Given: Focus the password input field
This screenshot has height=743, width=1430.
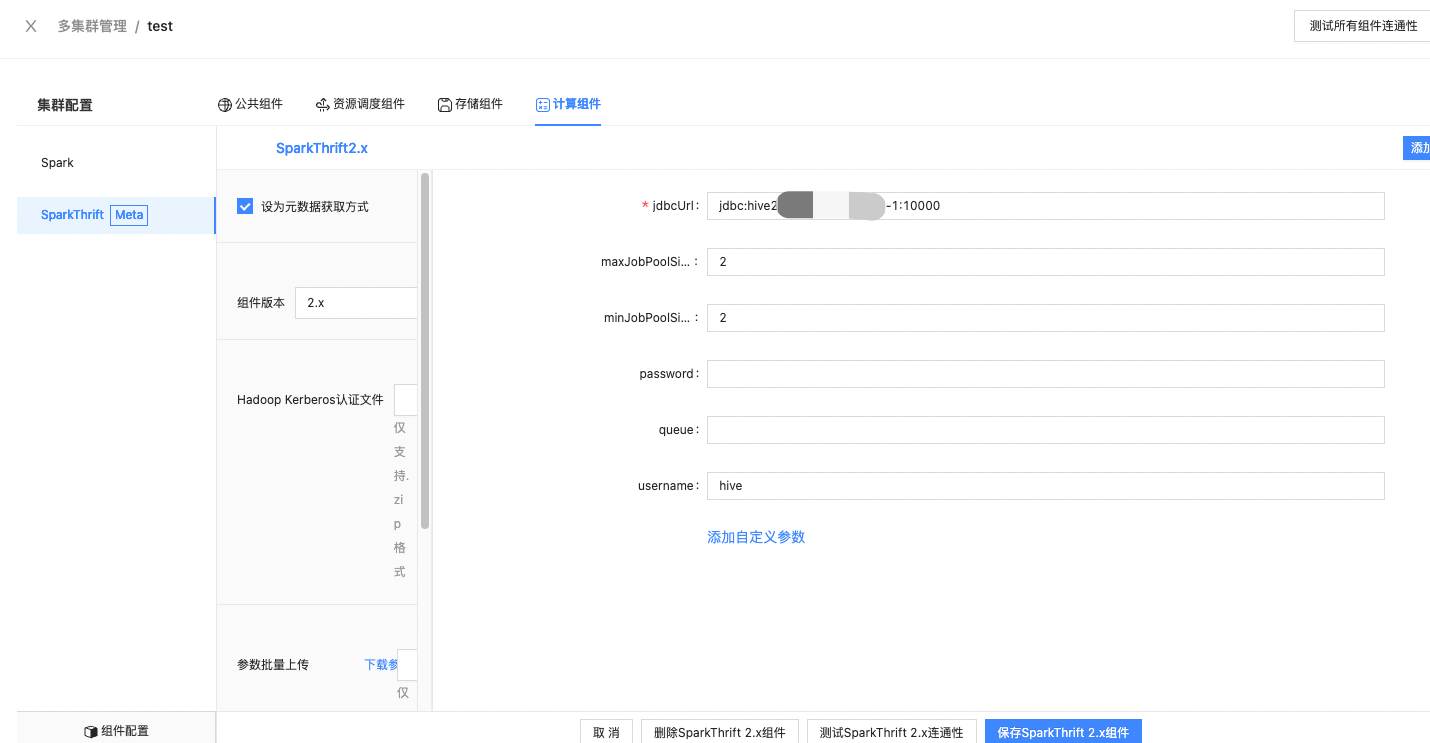Looking at the screenshot, I should point(1045,374).
